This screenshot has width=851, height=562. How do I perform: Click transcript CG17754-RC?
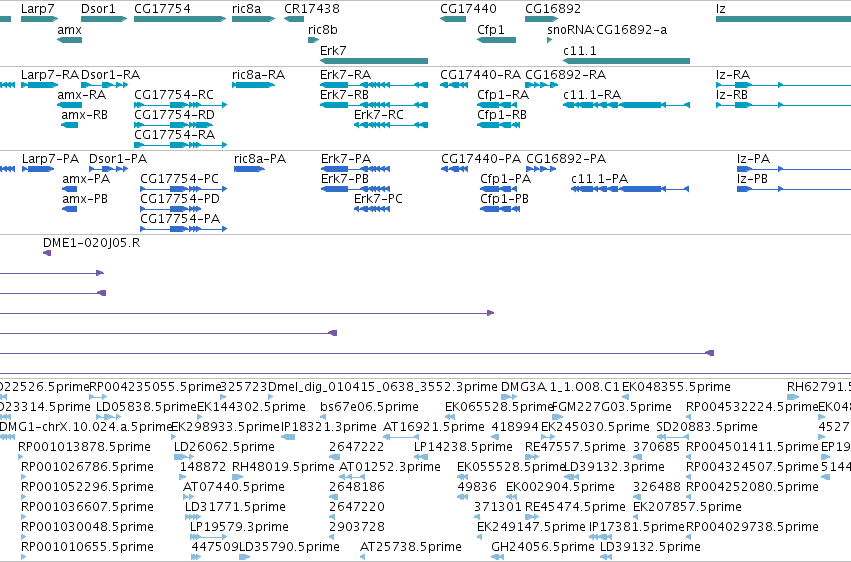[x=180, y=105]
